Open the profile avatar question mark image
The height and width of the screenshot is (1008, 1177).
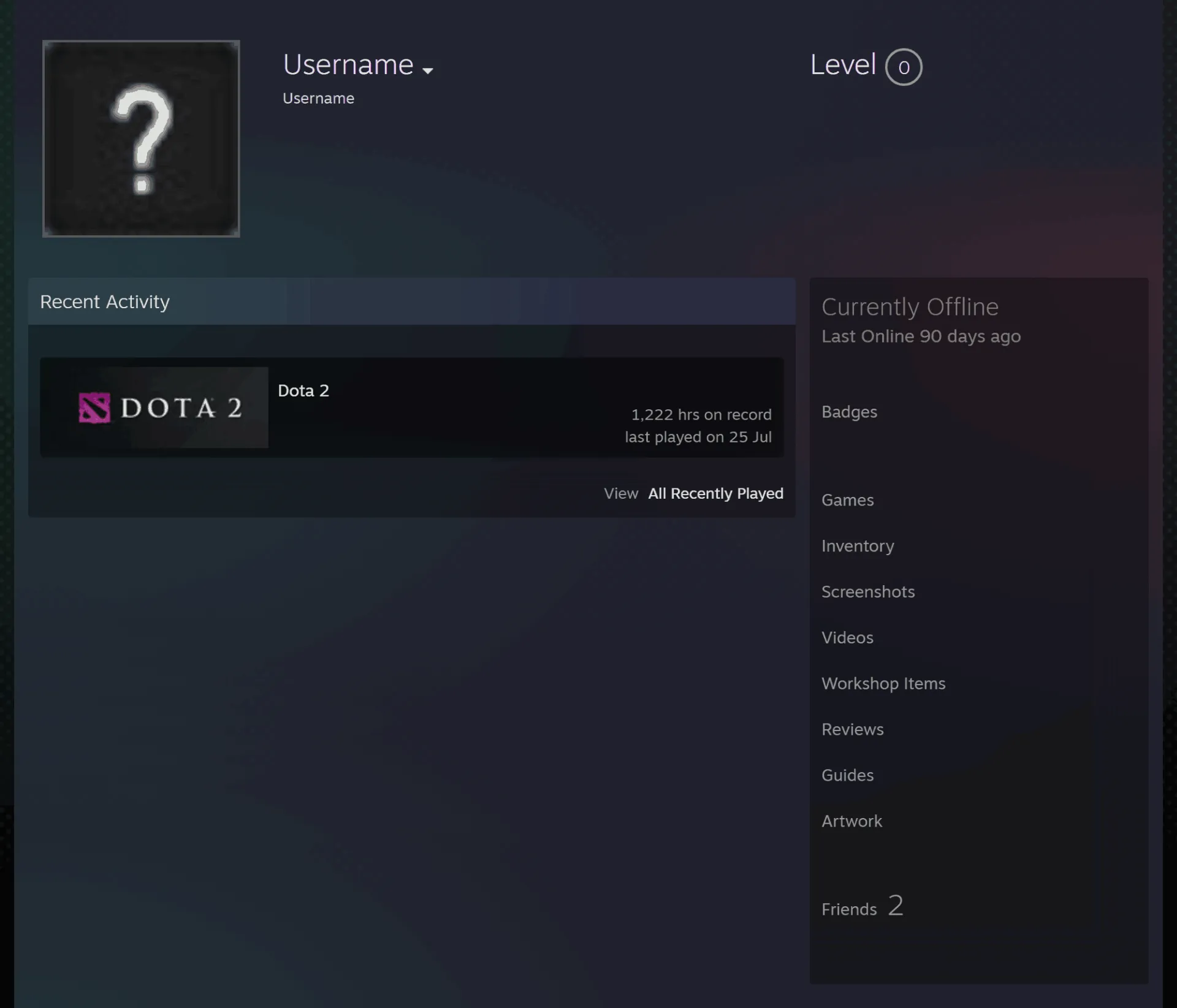[141, 138]
